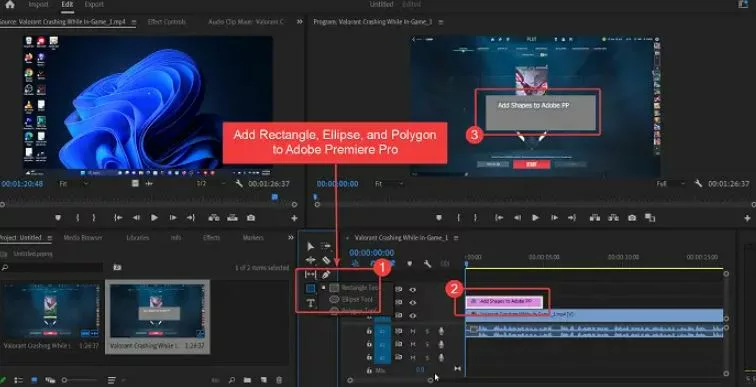Play the Program monitor sequence
The width and height of the screenshot is (756, 387).
tap(535, 218)
